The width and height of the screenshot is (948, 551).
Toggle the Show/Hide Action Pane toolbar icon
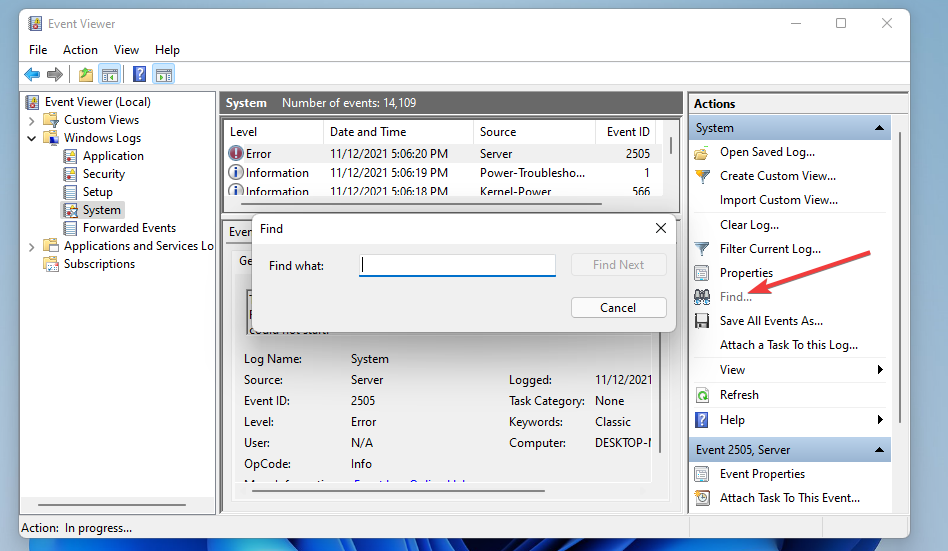click(164, 74)
